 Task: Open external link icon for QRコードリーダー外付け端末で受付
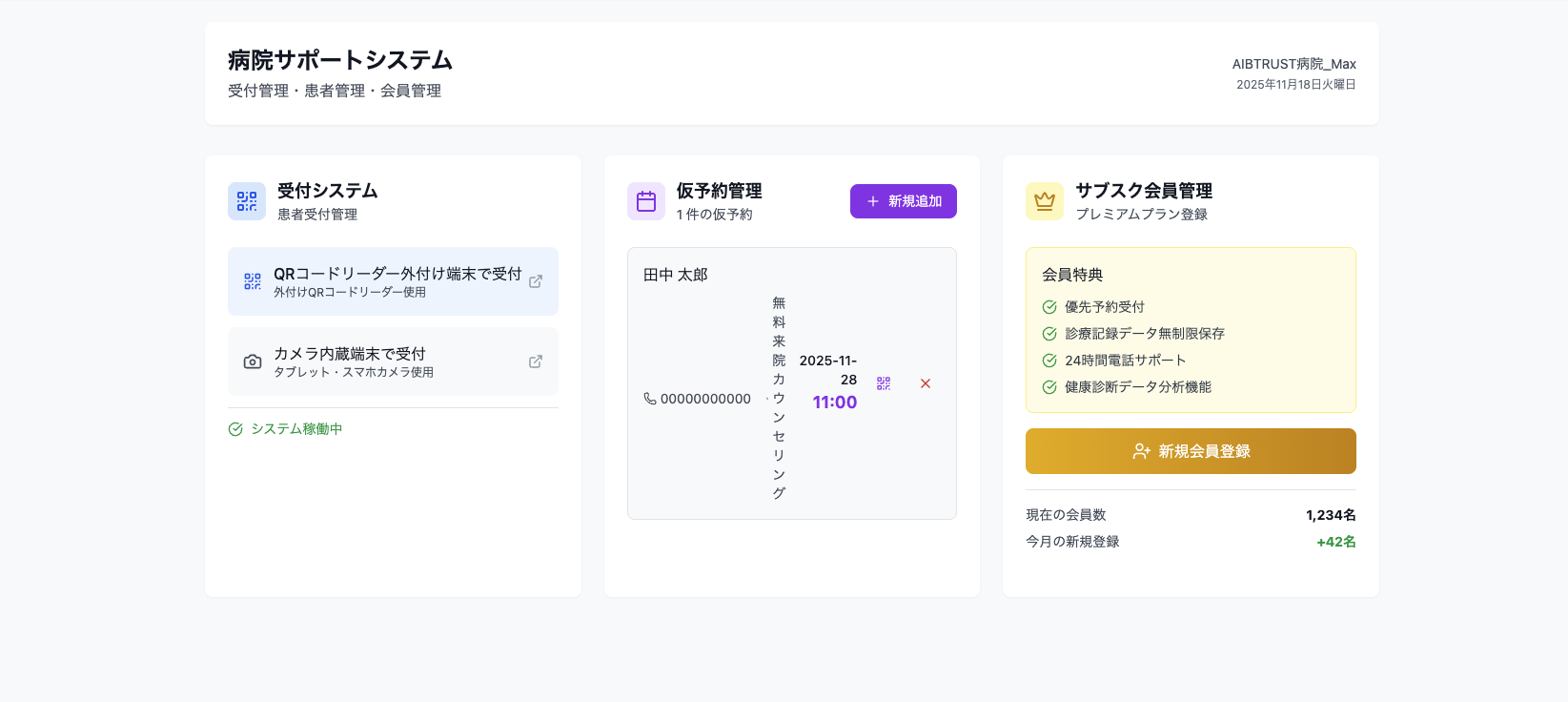[x=536, y=281]
